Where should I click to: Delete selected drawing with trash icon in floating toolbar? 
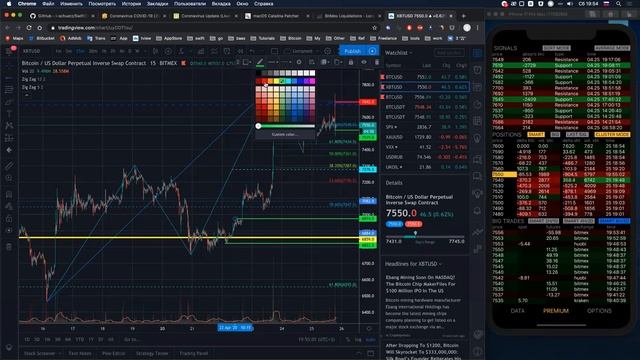[376, 62]
